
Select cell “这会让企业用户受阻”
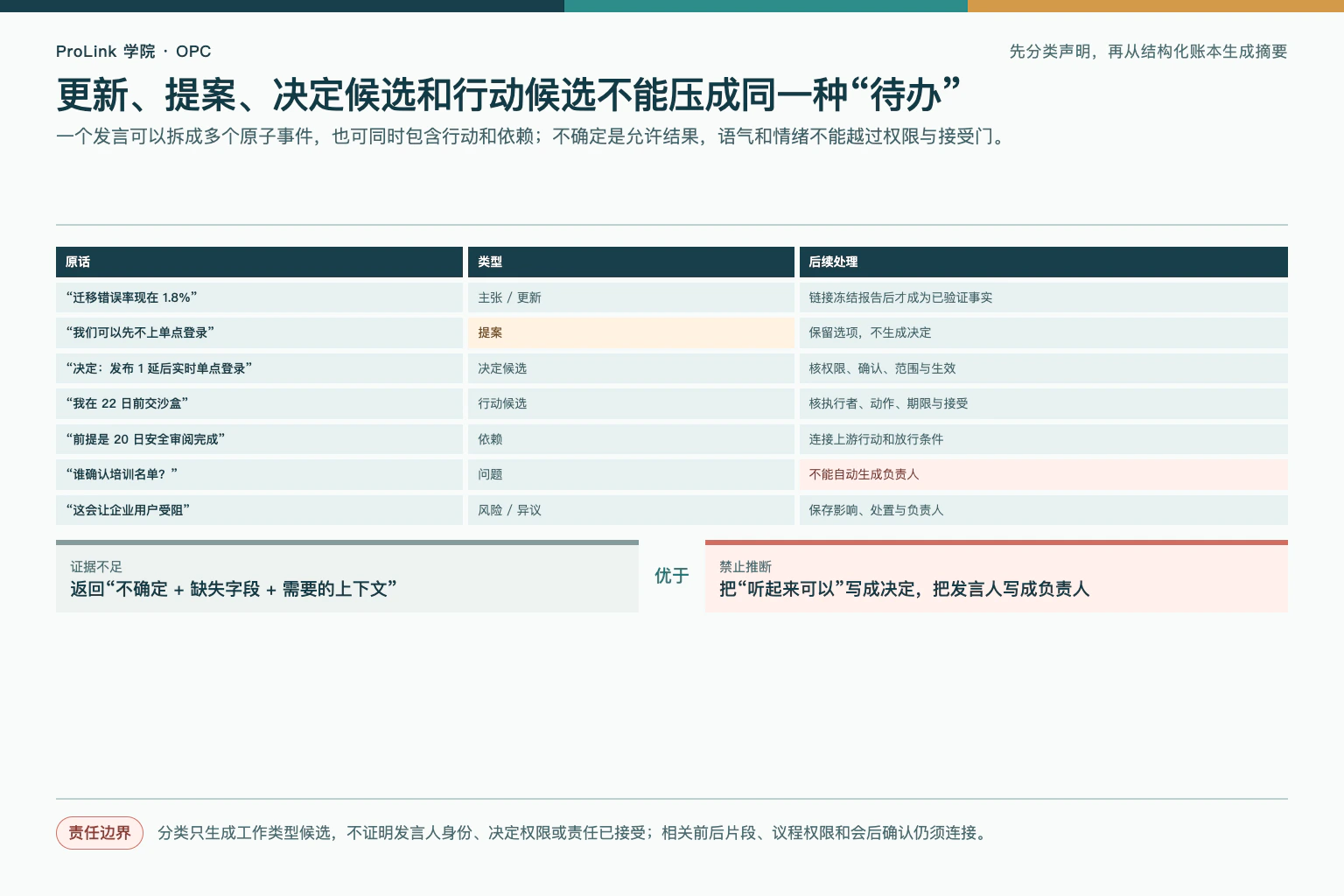click(259, 510)
